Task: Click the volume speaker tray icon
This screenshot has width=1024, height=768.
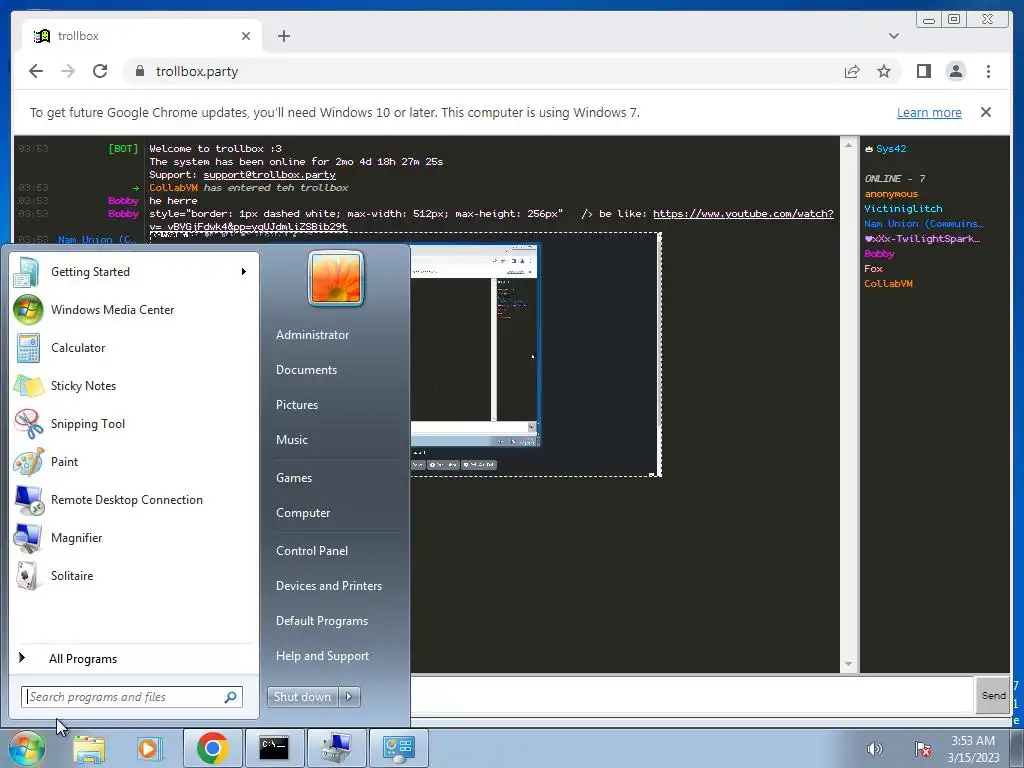Action: pyautogui.click(x=874, y=749)
